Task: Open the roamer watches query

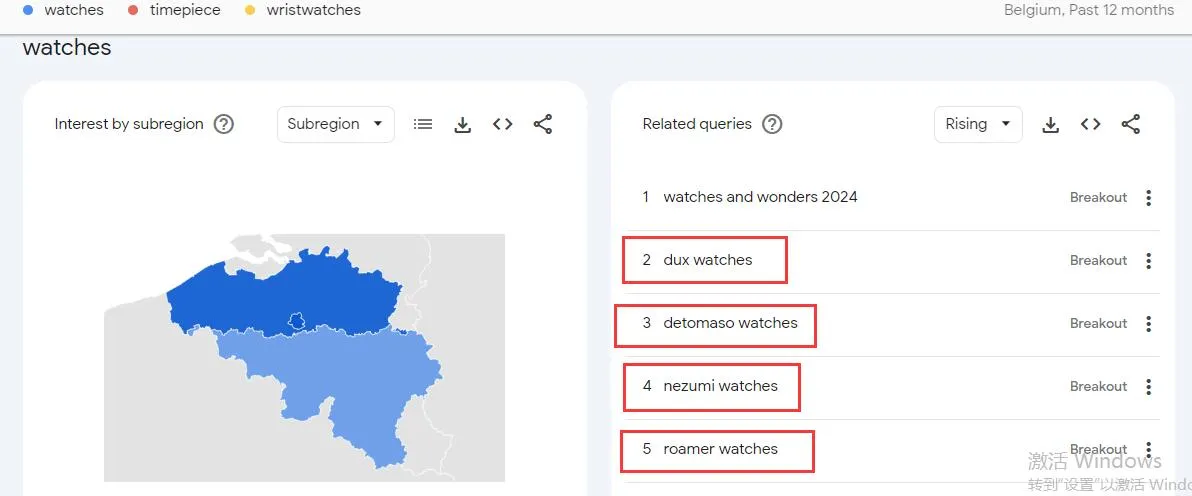Action: point(721,449)
